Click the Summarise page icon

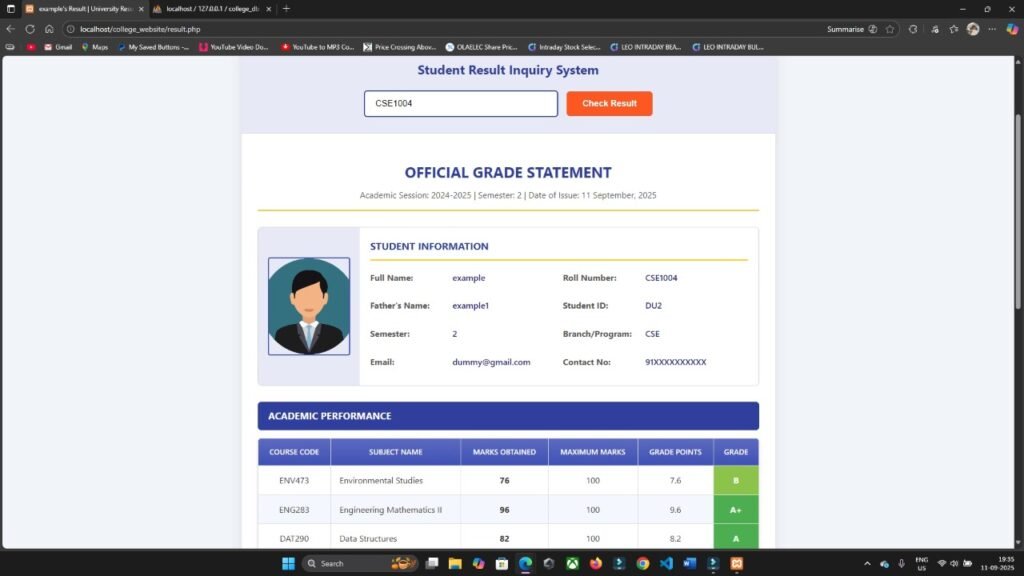pos(873,29)
